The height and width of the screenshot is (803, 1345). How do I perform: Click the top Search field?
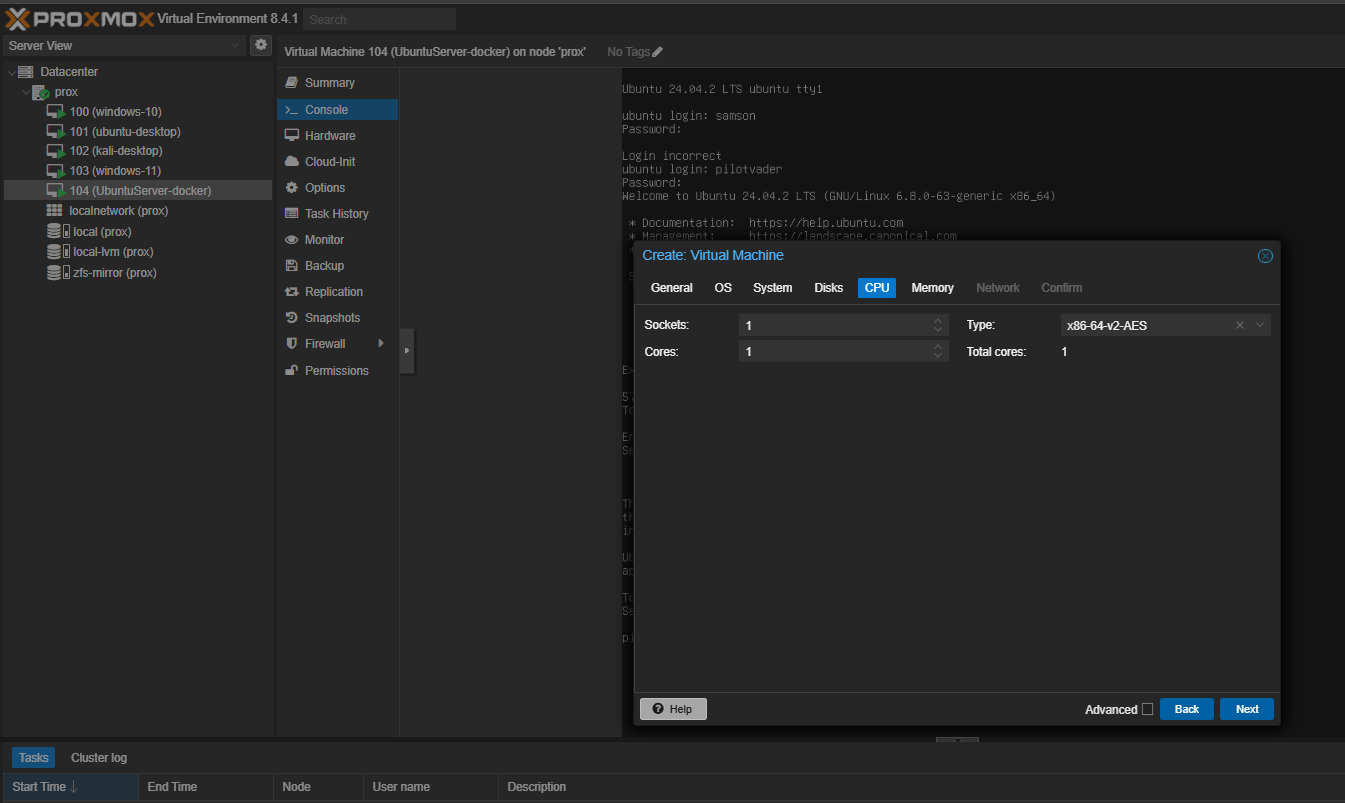(379, 19)
